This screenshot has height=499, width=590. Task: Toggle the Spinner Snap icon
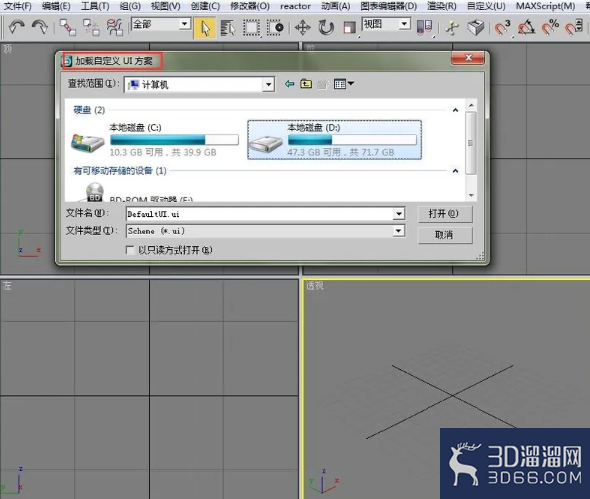point(574,28)
